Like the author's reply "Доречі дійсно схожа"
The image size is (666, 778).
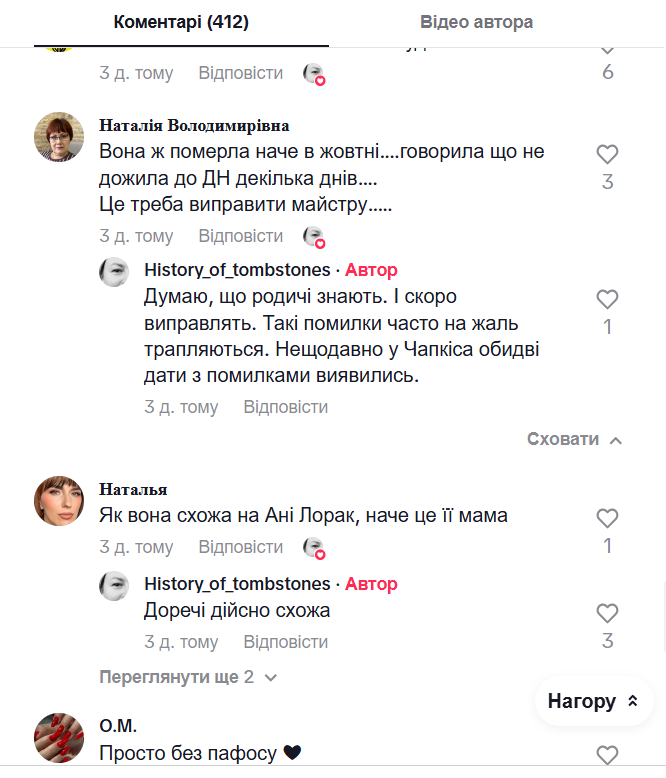[607, 613]
